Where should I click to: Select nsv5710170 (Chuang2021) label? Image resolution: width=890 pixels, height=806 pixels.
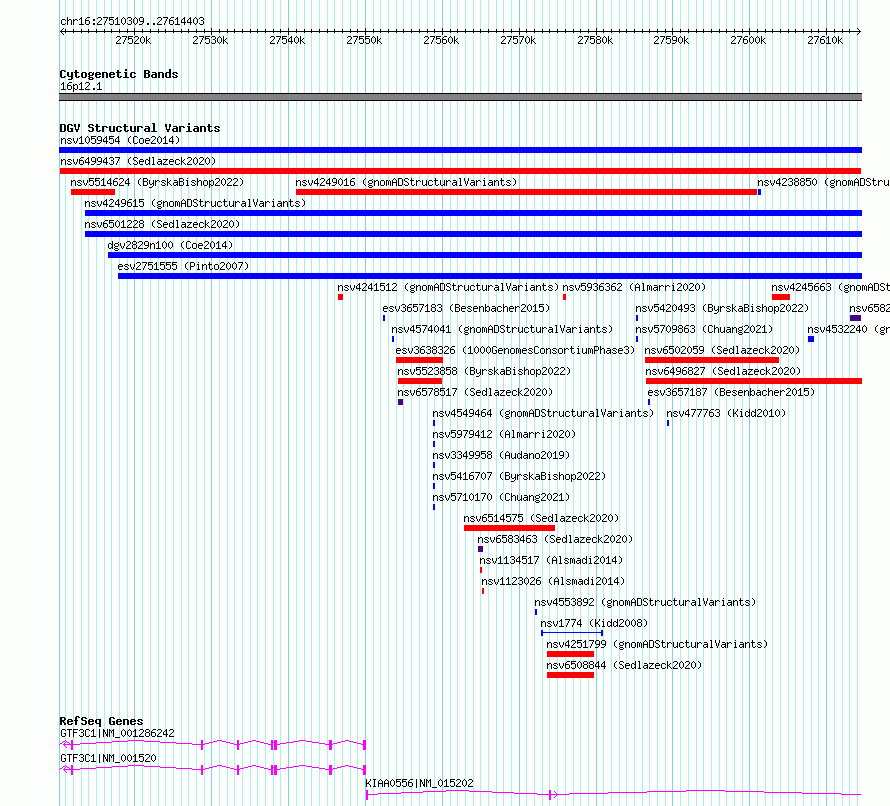click(501, 497)
